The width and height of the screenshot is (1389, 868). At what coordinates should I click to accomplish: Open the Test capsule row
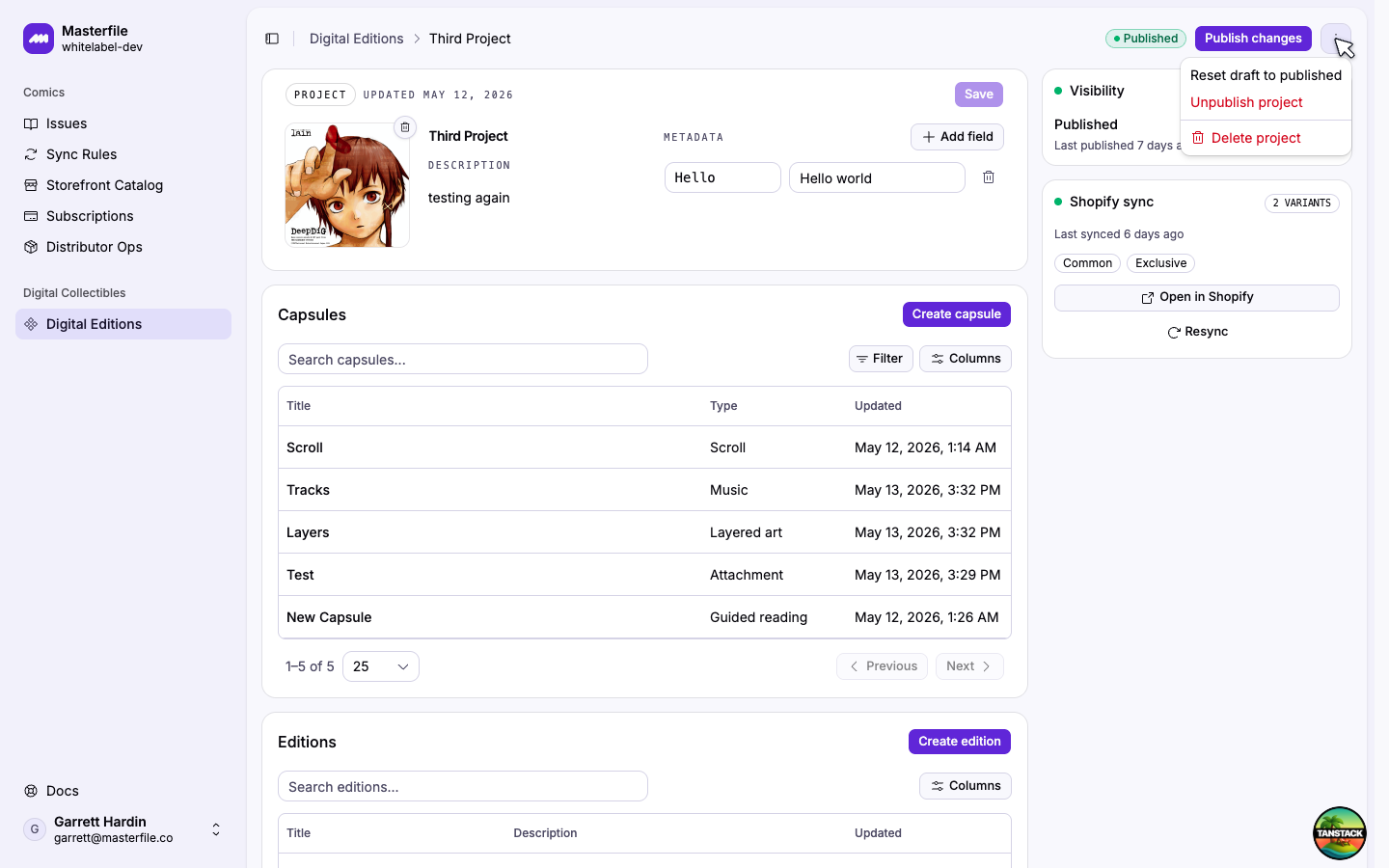(644, 575)
